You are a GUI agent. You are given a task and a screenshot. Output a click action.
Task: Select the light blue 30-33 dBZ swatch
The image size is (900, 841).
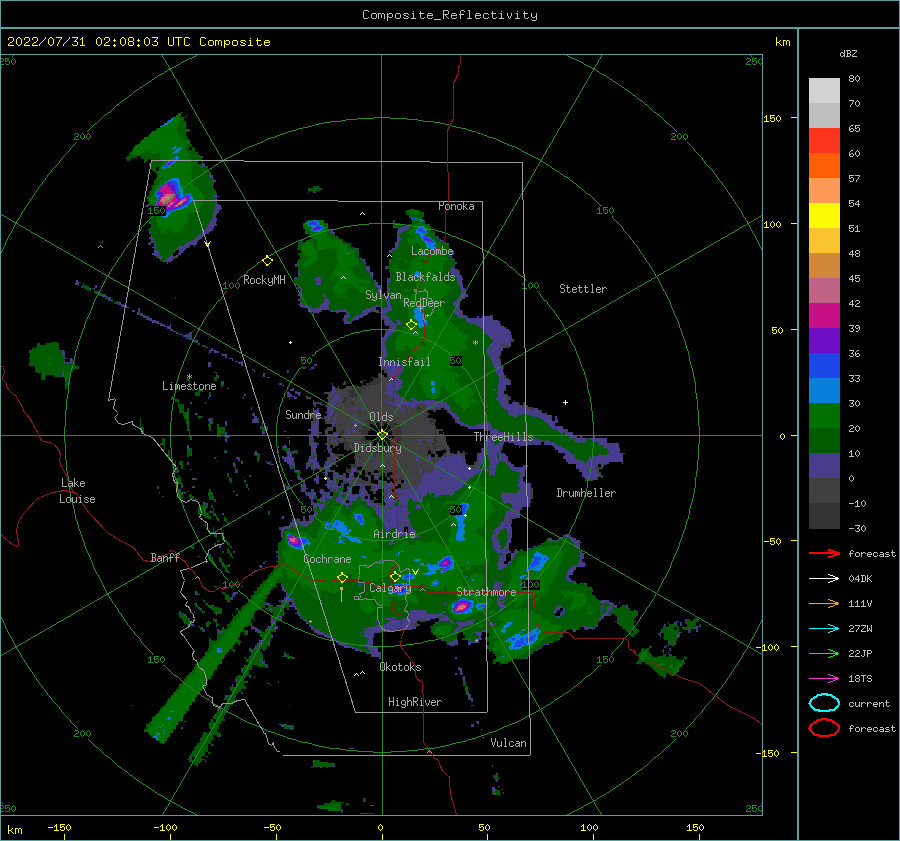pos(824,391)
